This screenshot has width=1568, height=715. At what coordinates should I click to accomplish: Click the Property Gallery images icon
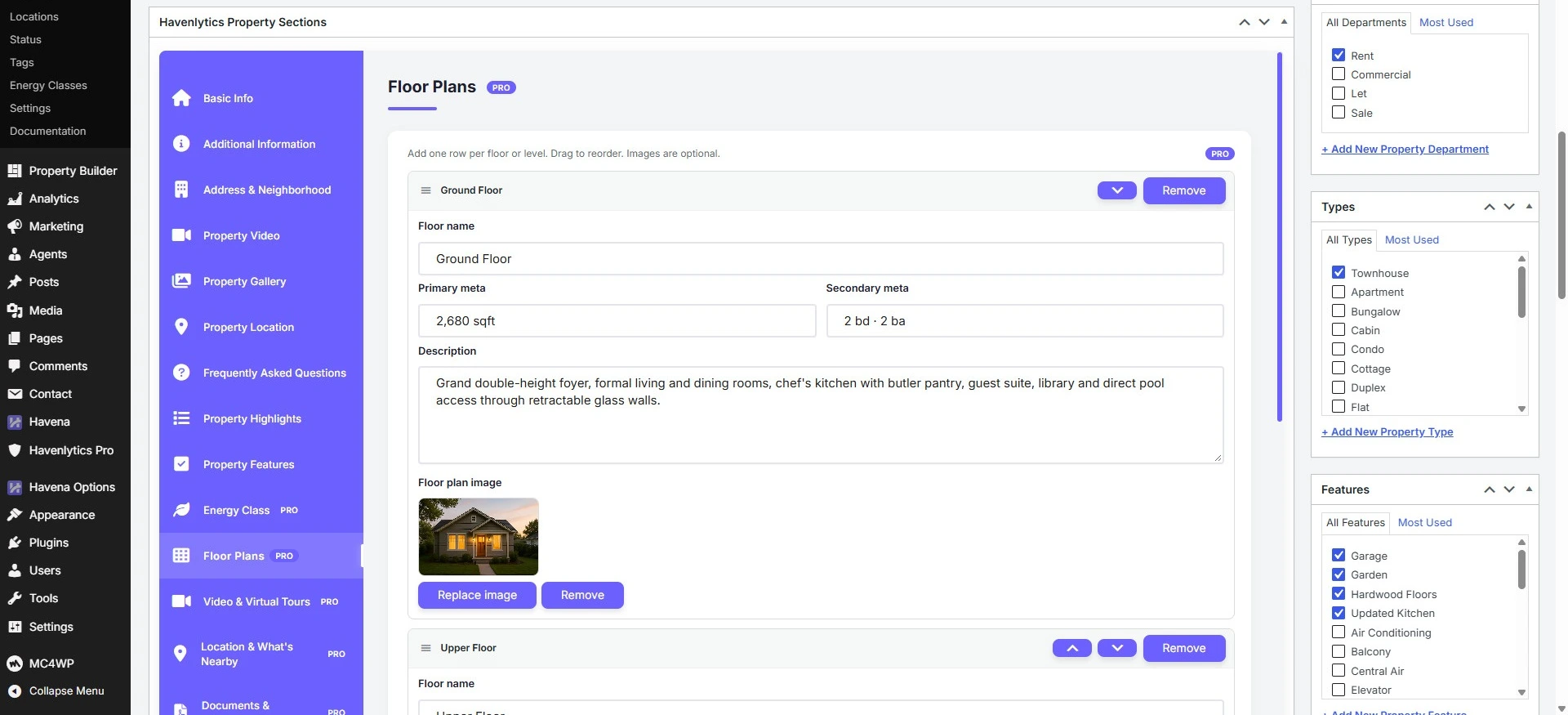pos(181,281)
